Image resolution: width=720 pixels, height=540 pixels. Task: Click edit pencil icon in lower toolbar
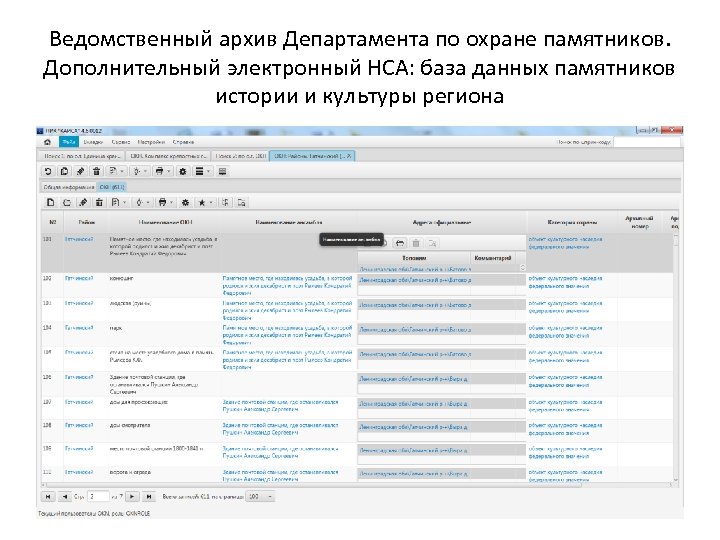click(83, 202)
